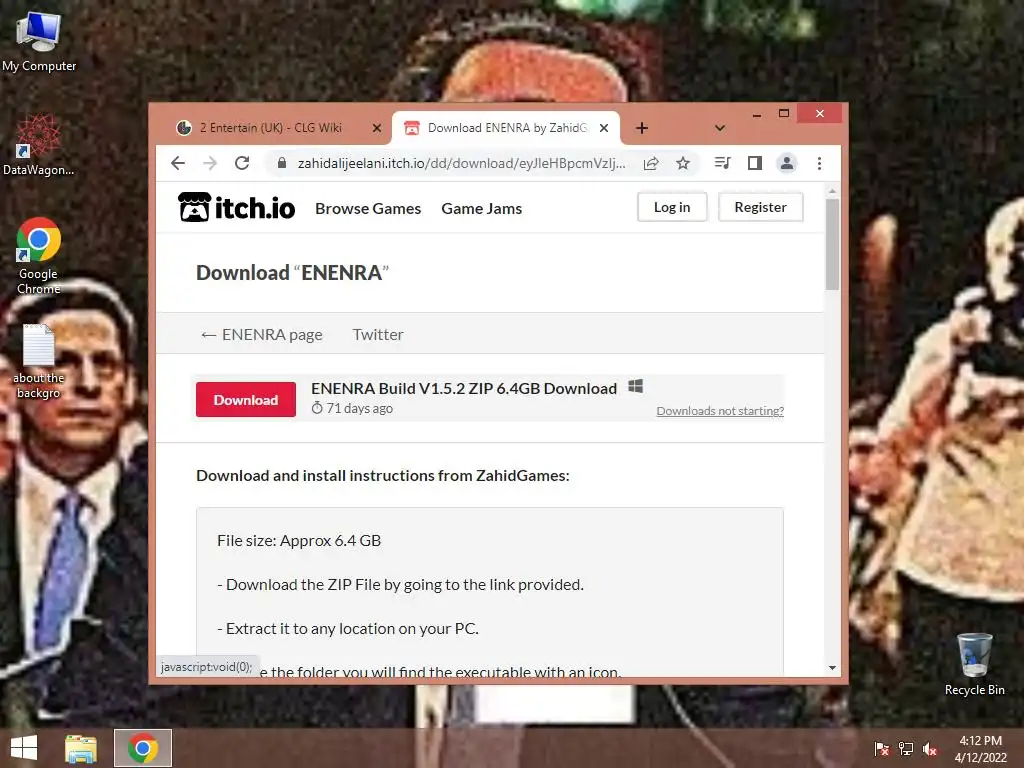Click Downloads not starting link

(720, 411)
